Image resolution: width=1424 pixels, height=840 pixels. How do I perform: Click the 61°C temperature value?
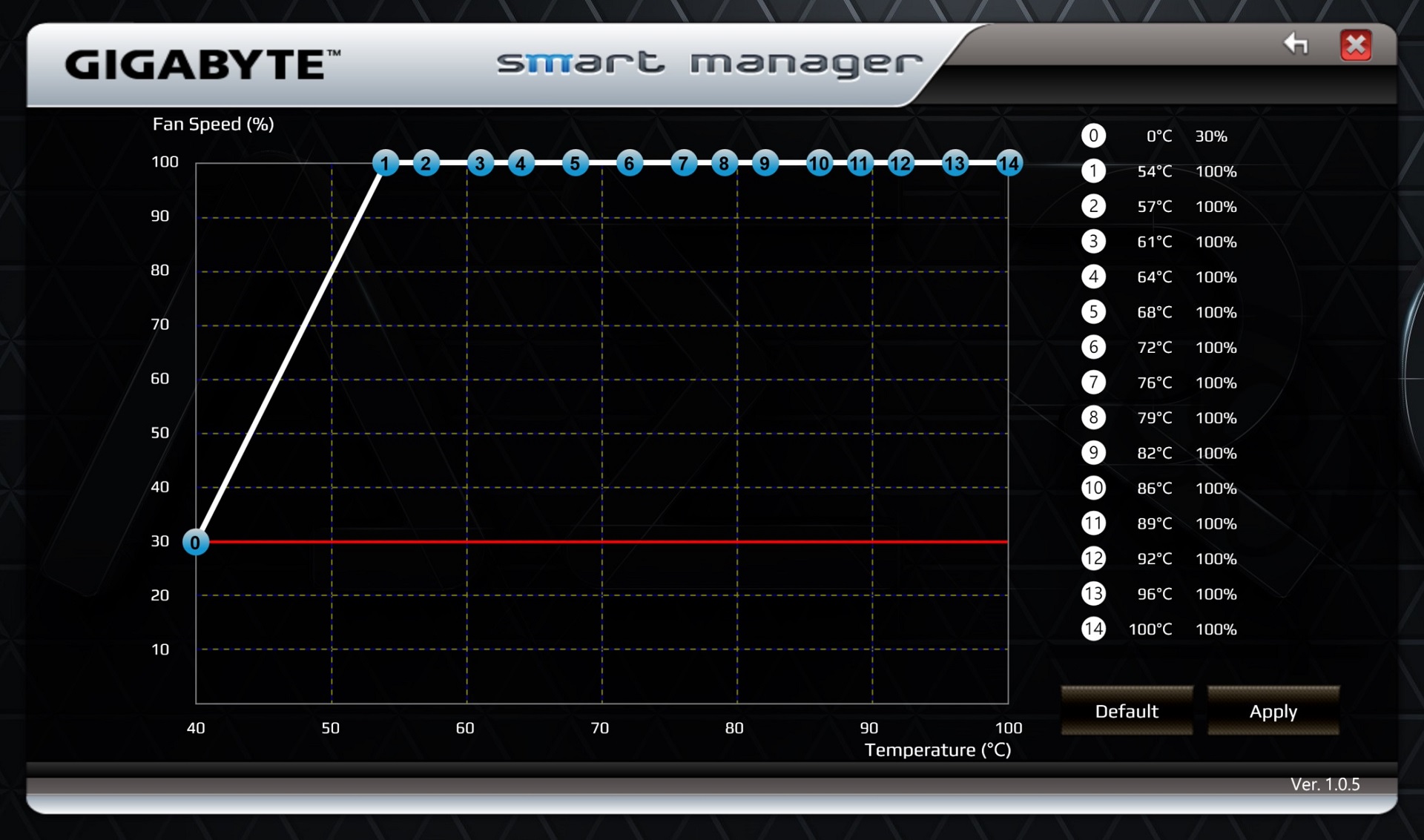[x=1155, y=242]
